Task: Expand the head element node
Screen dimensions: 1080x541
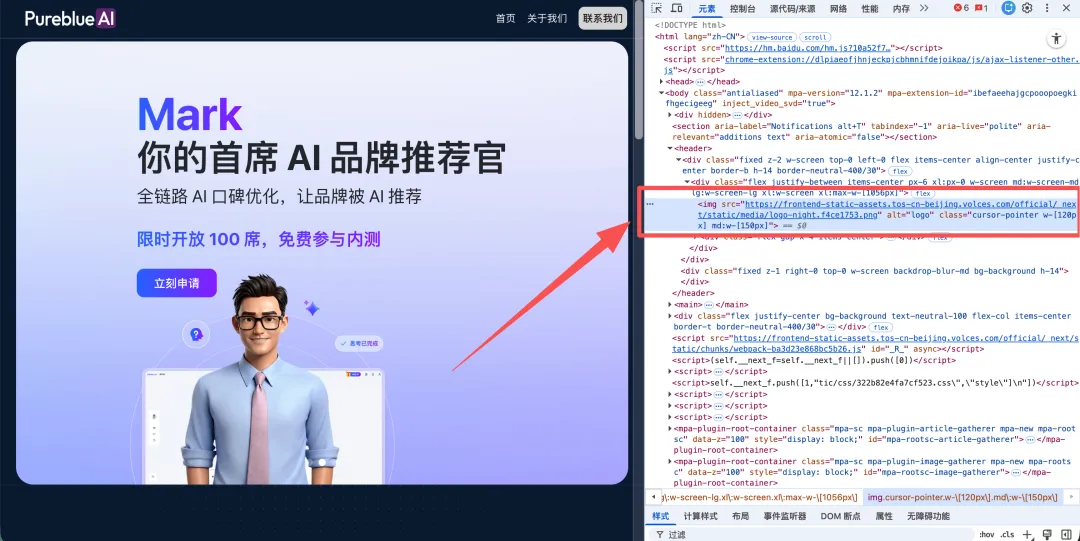Action: [x=662, y=81]
